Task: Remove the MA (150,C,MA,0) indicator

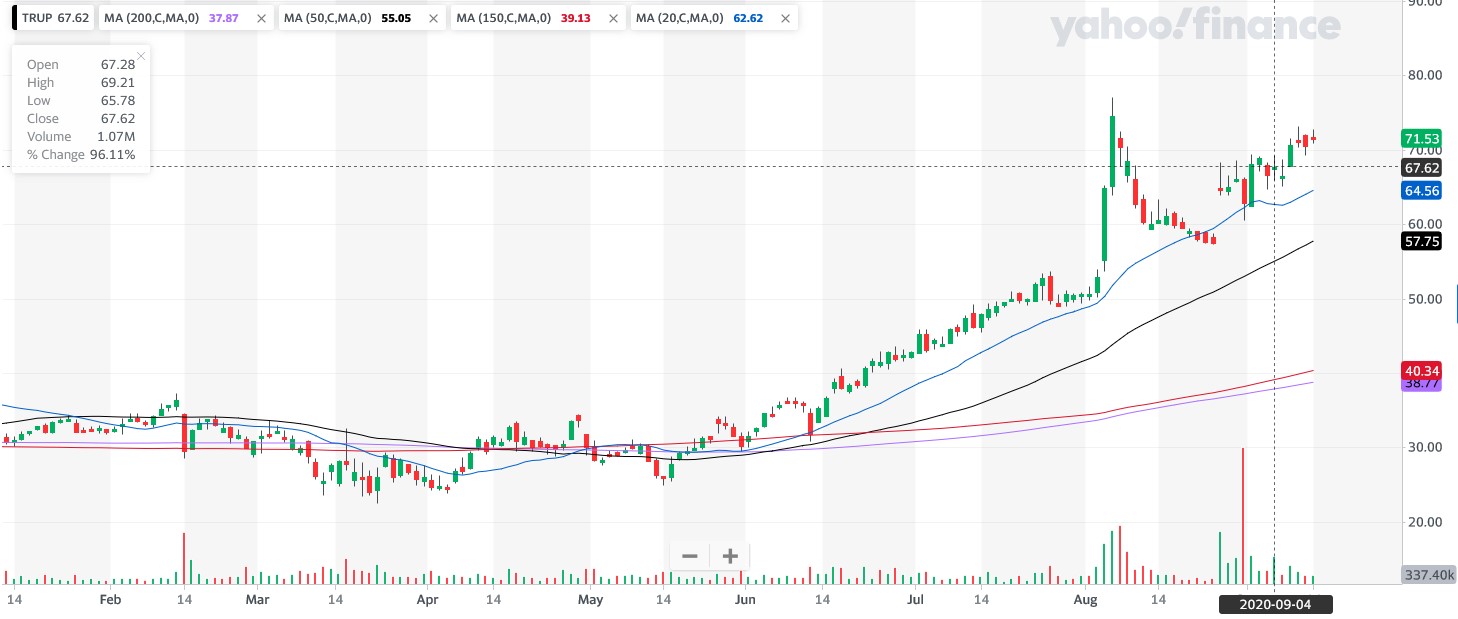Action: pos(612,18)
